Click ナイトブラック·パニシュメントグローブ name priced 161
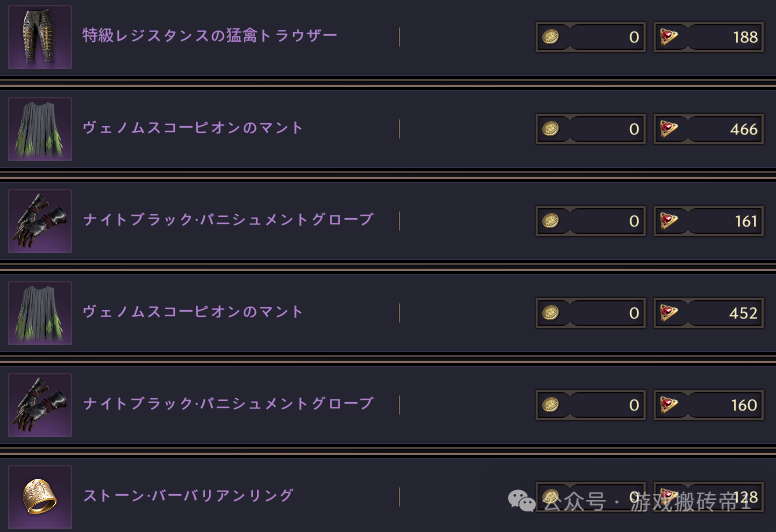776x532 pixels. click(228, 220)
